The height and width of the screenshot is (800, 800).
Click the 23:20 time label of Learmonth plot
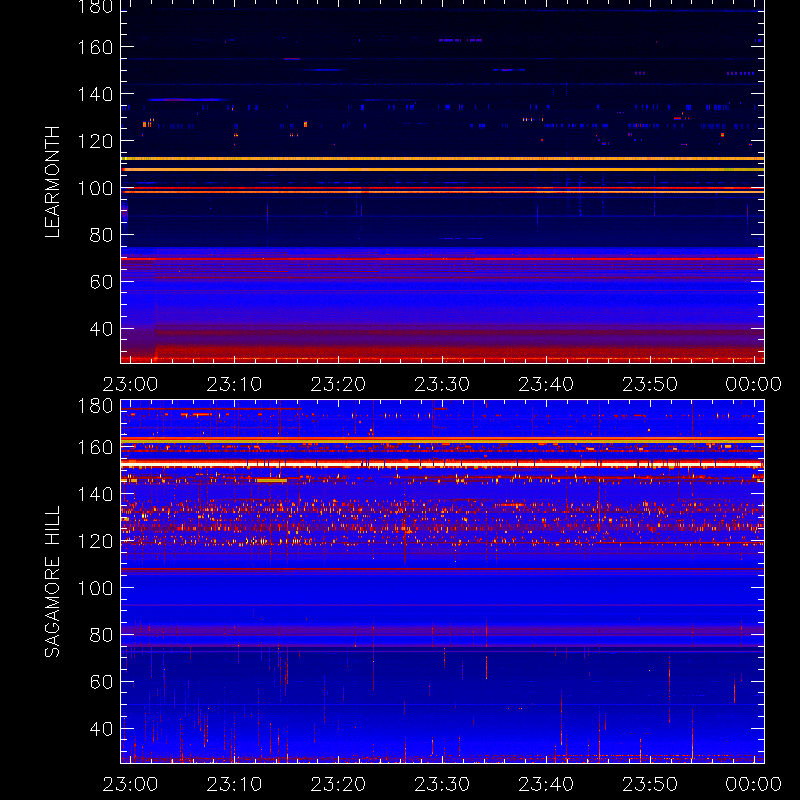click(338, 384)
